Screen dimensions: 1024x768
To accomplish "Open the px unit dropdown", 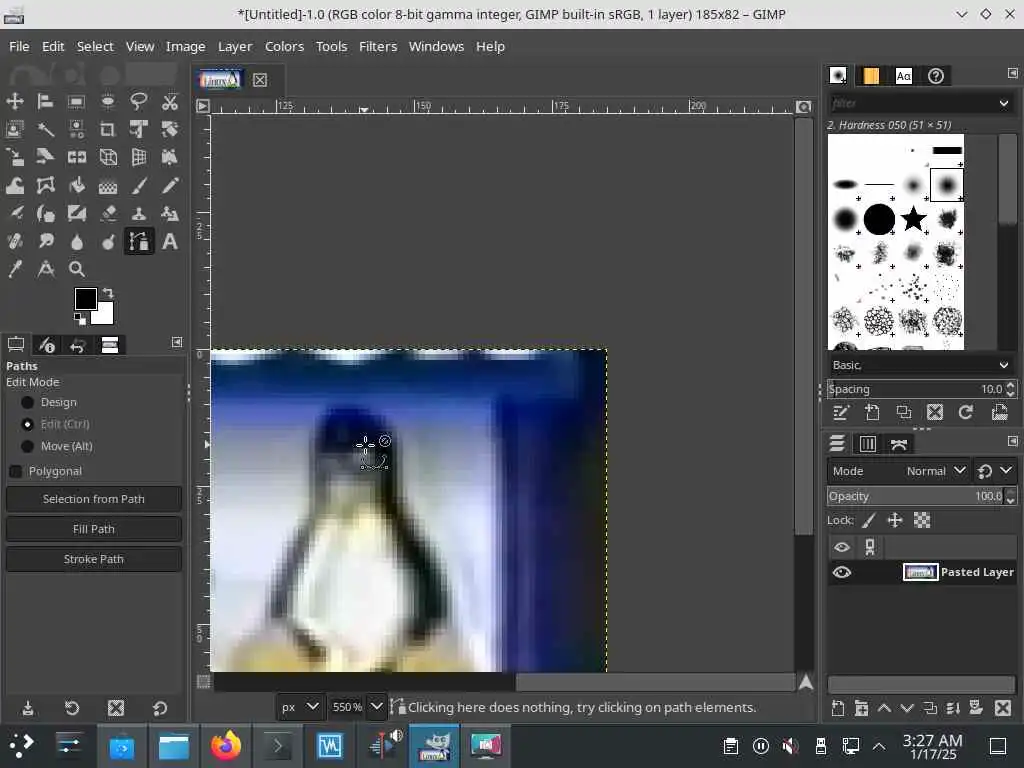I will click(x=300, y=707).
